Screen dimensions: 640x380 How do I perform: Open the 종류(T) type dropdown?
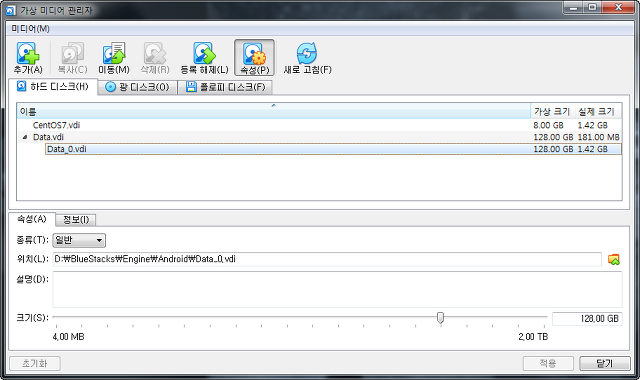[x=79, y=240]
